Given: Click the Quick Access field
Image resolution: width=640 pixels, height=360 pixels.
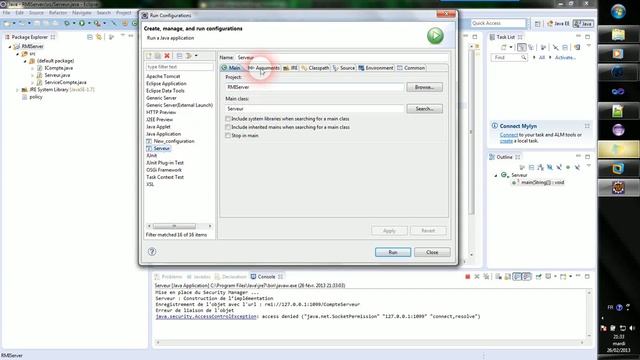Looking at the screenshot, I should point(498,23).
